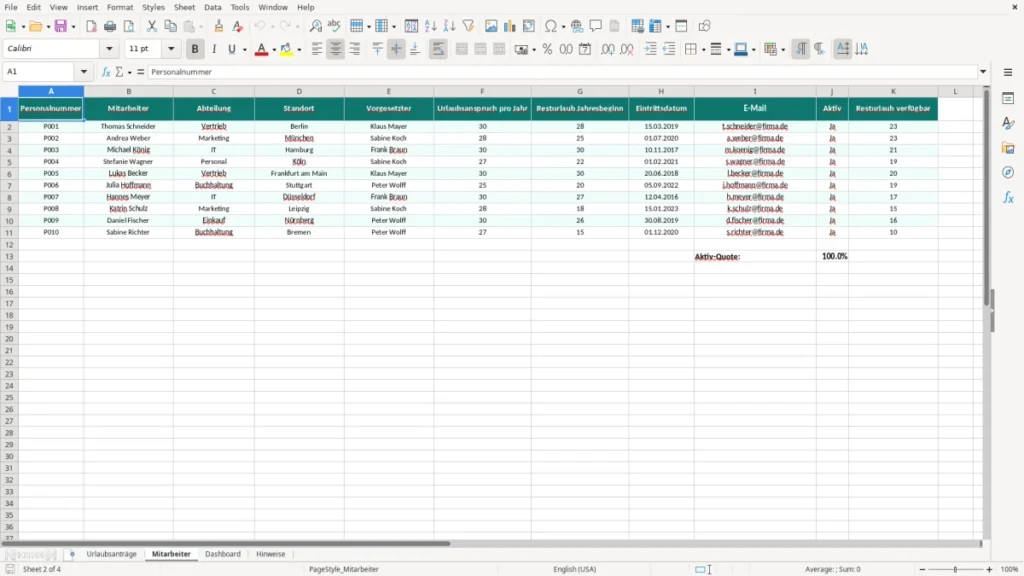Export directly as PDF
Image resolution: width=1024 pixels, height=576 pixels.
(x=91, y=26)
